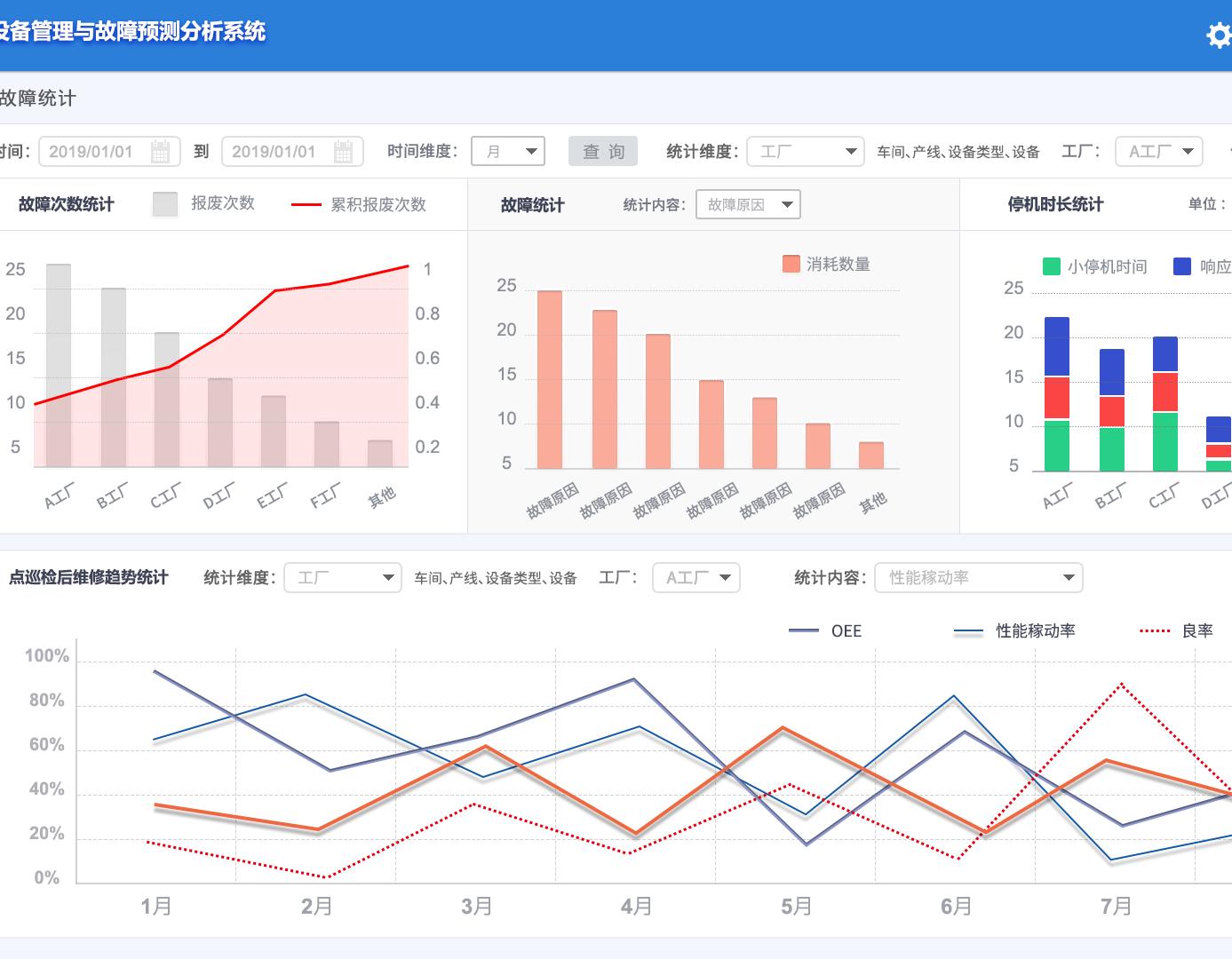Toggle green 小停机时间 legend swatch
Screen dimensions: 1232x959
(1051, 266)
